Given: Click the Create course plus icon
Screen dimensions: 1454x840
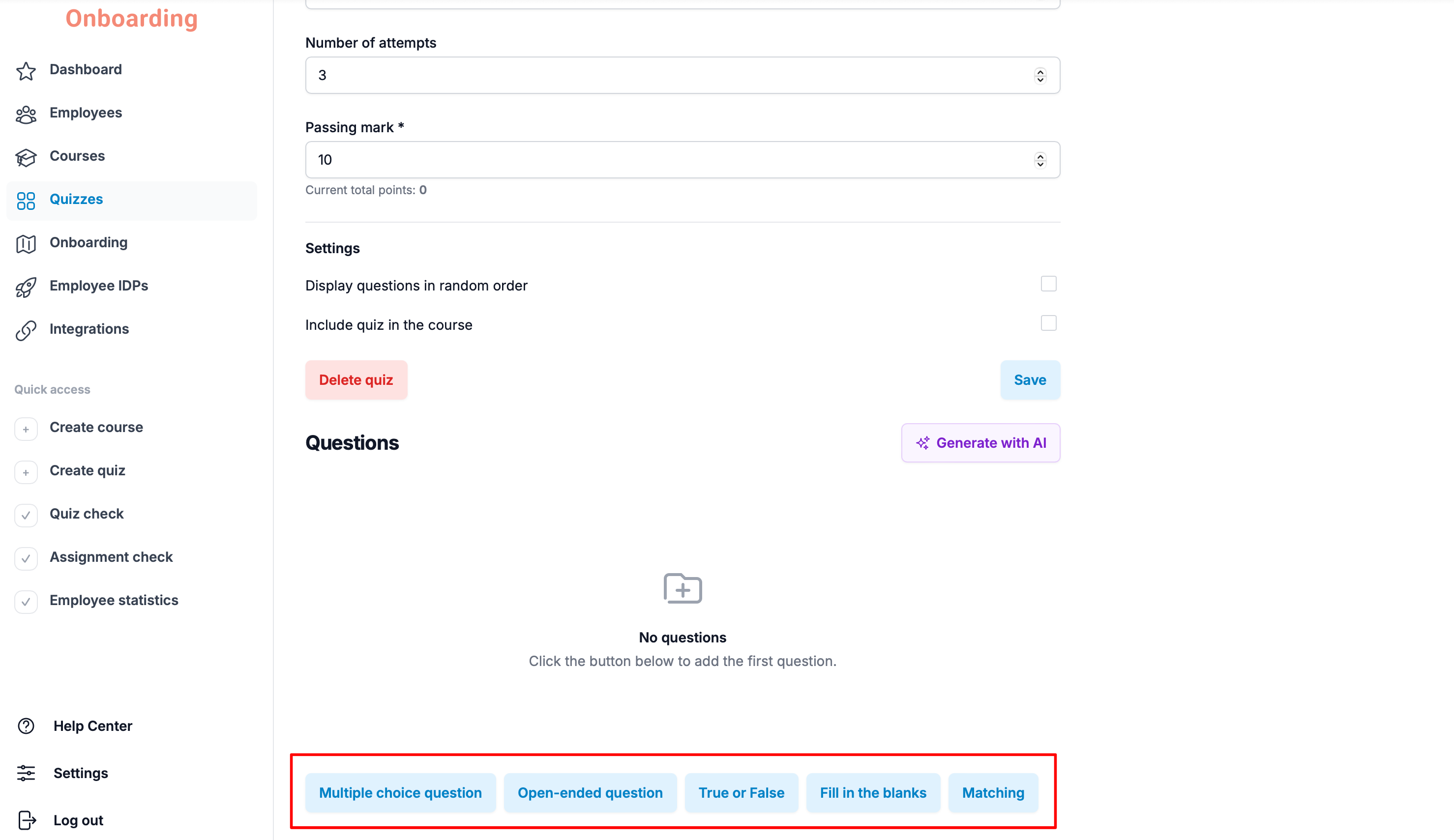Looking at the screenshot, I should point(26,429).
